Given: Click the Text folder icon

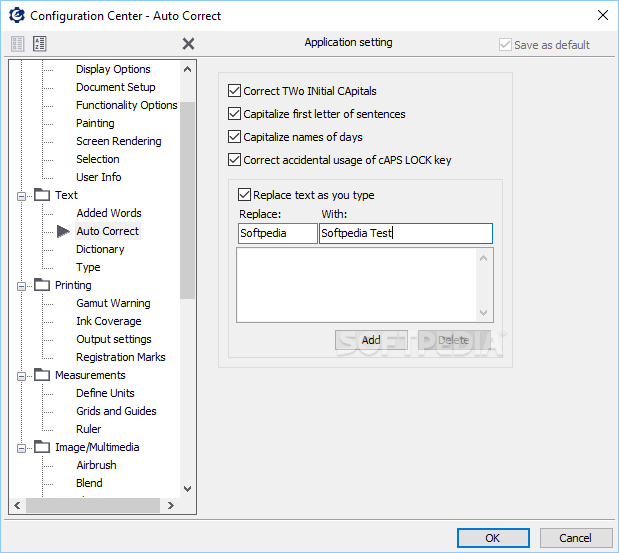Looking at the screenshot, I should tap(42, 195).
